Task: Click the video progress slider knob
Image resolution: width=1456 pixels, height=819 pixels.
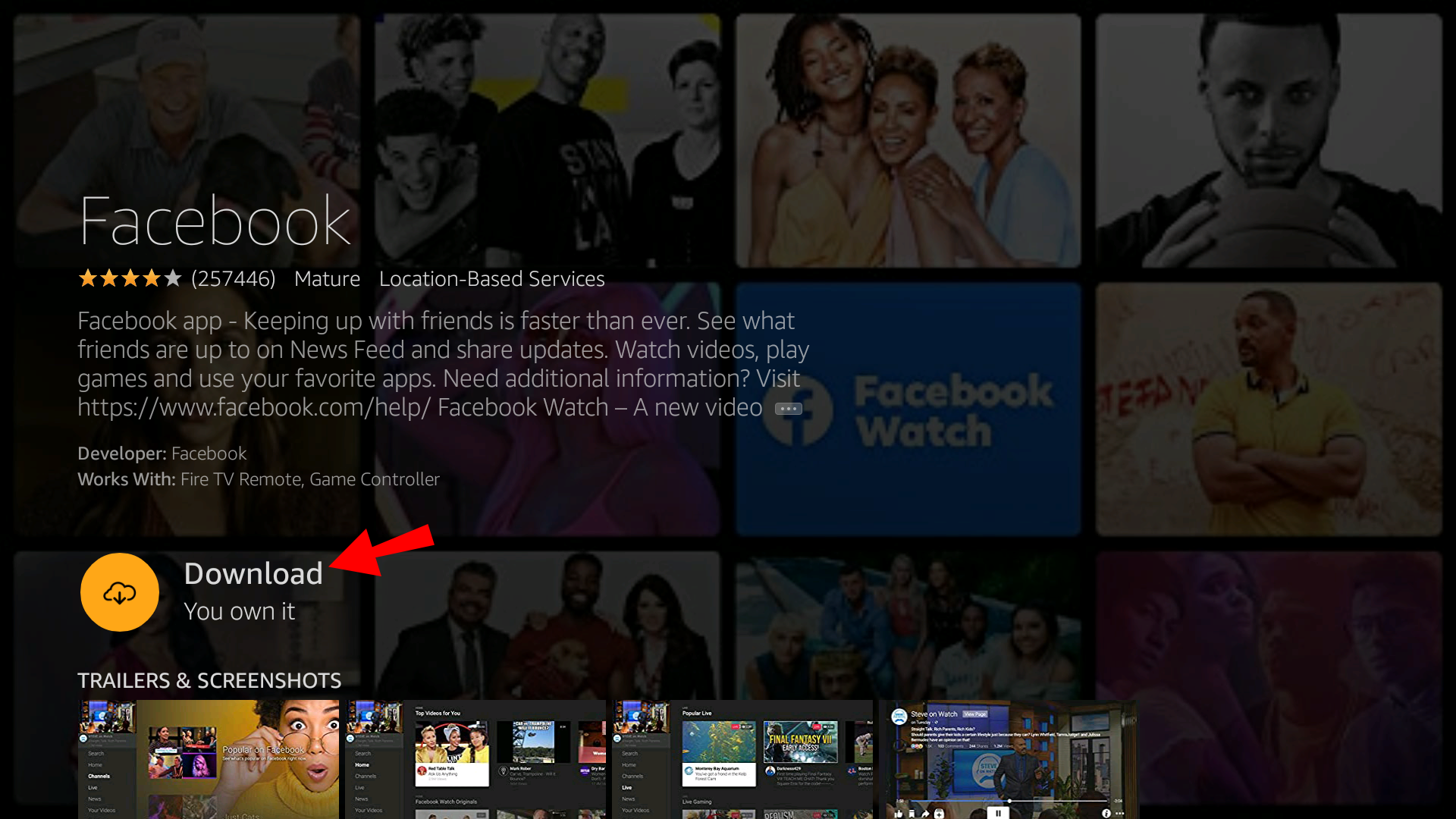Action: pos(1009,801)
